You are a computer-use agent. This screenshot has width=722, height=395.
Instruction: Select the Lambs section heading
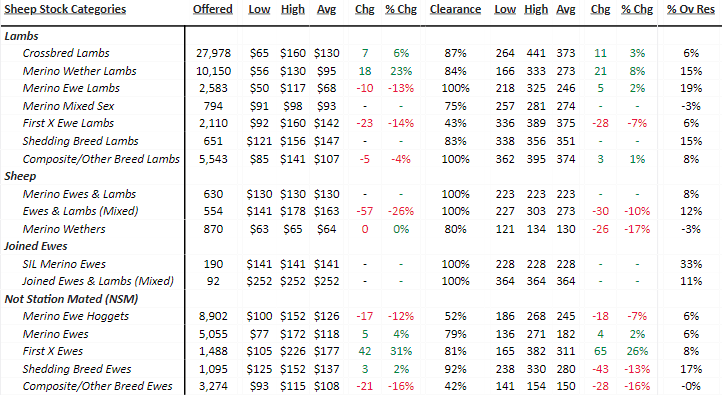click(x=21, y=36)
